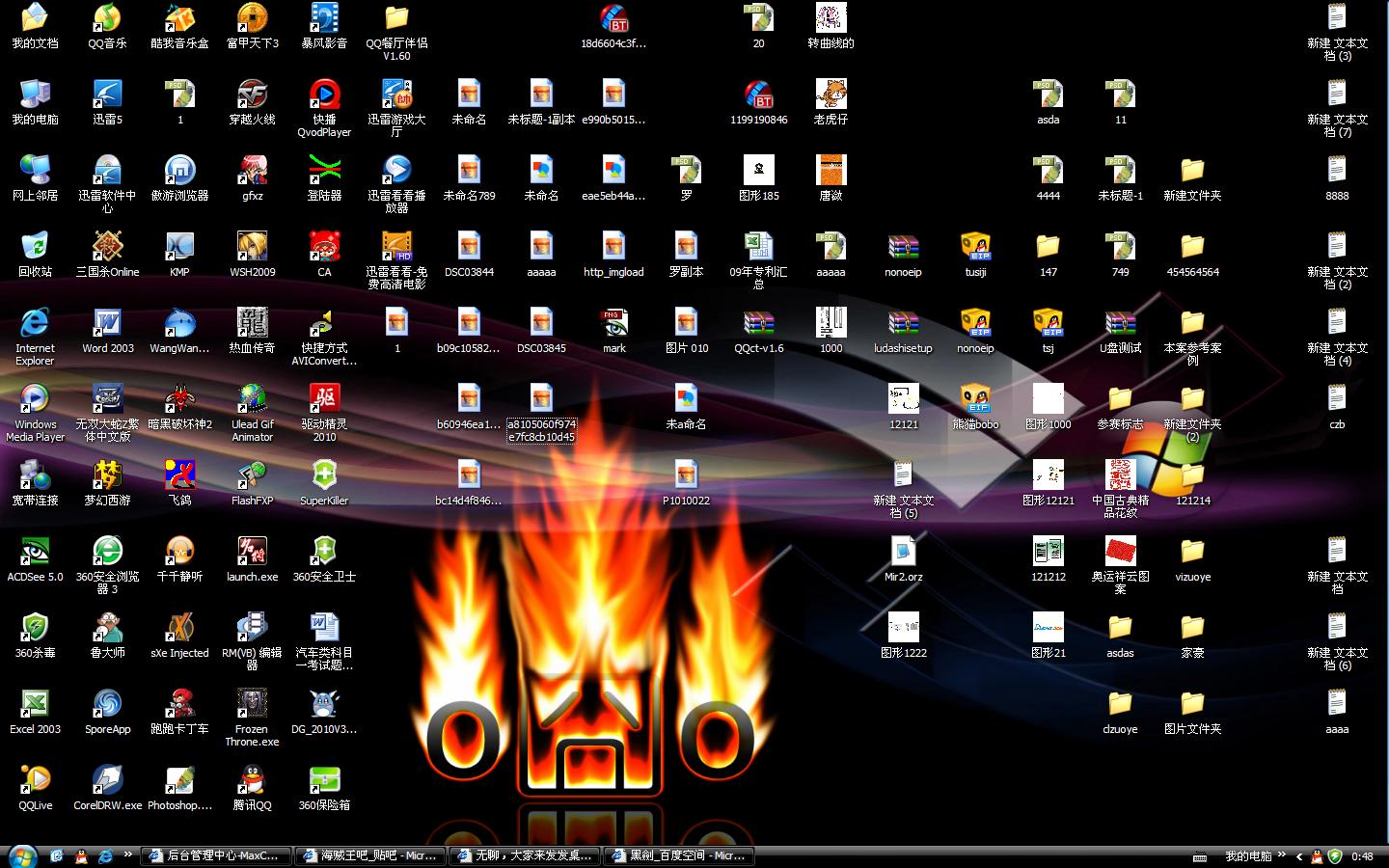Click the Excel 2003 desktop icon
Screen dimensions: 1389x868
pos(35,712)
